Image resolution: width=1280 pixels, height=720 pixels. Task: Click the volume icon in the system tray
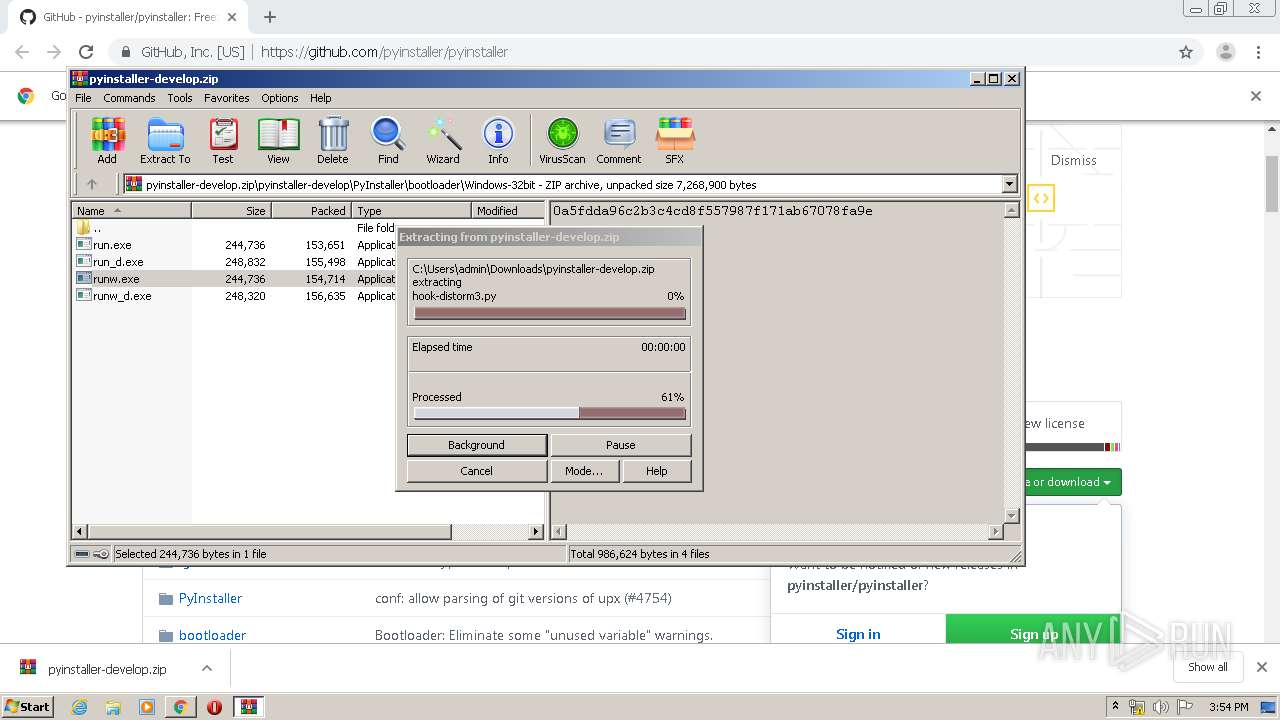tap(1160, 707)
